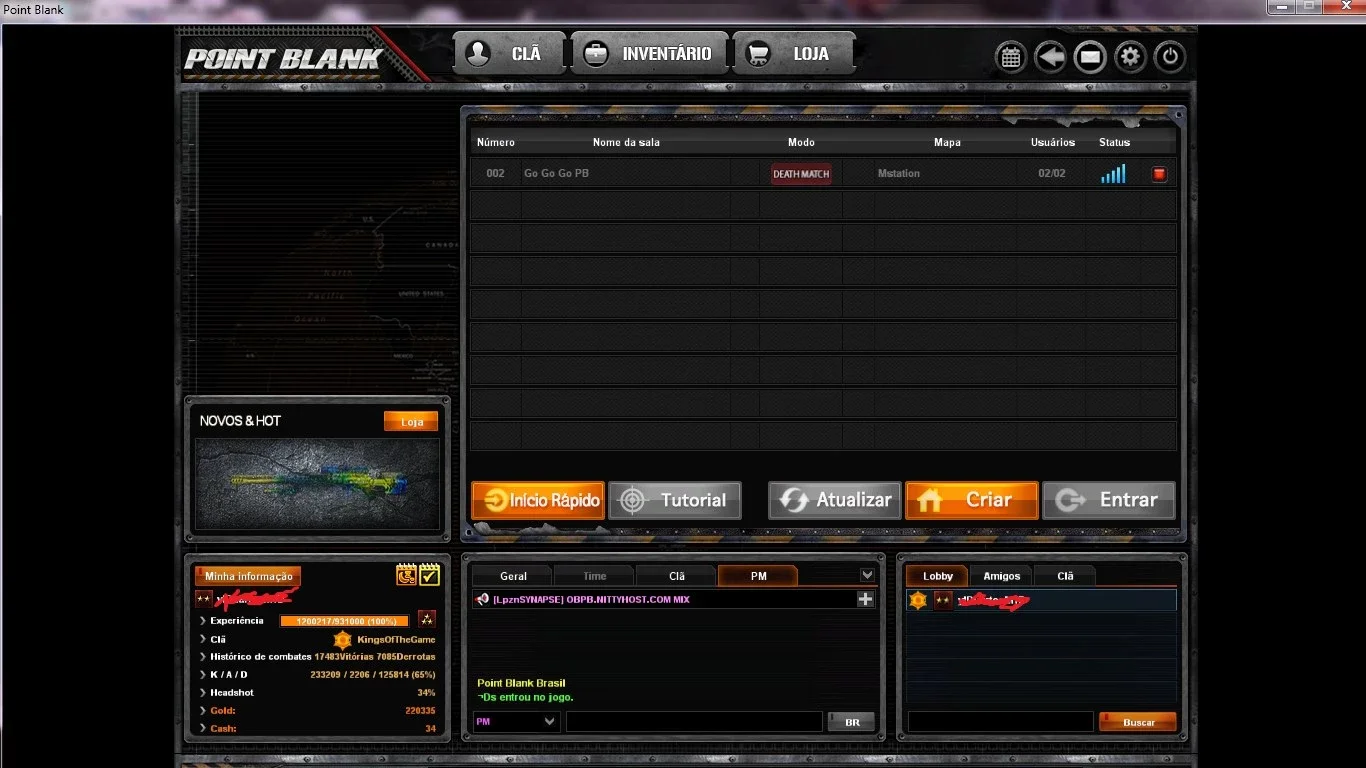Screen dimensions: 1366x768
Task: Click the blue signal bars in room 002
Action: (1113, 174)
